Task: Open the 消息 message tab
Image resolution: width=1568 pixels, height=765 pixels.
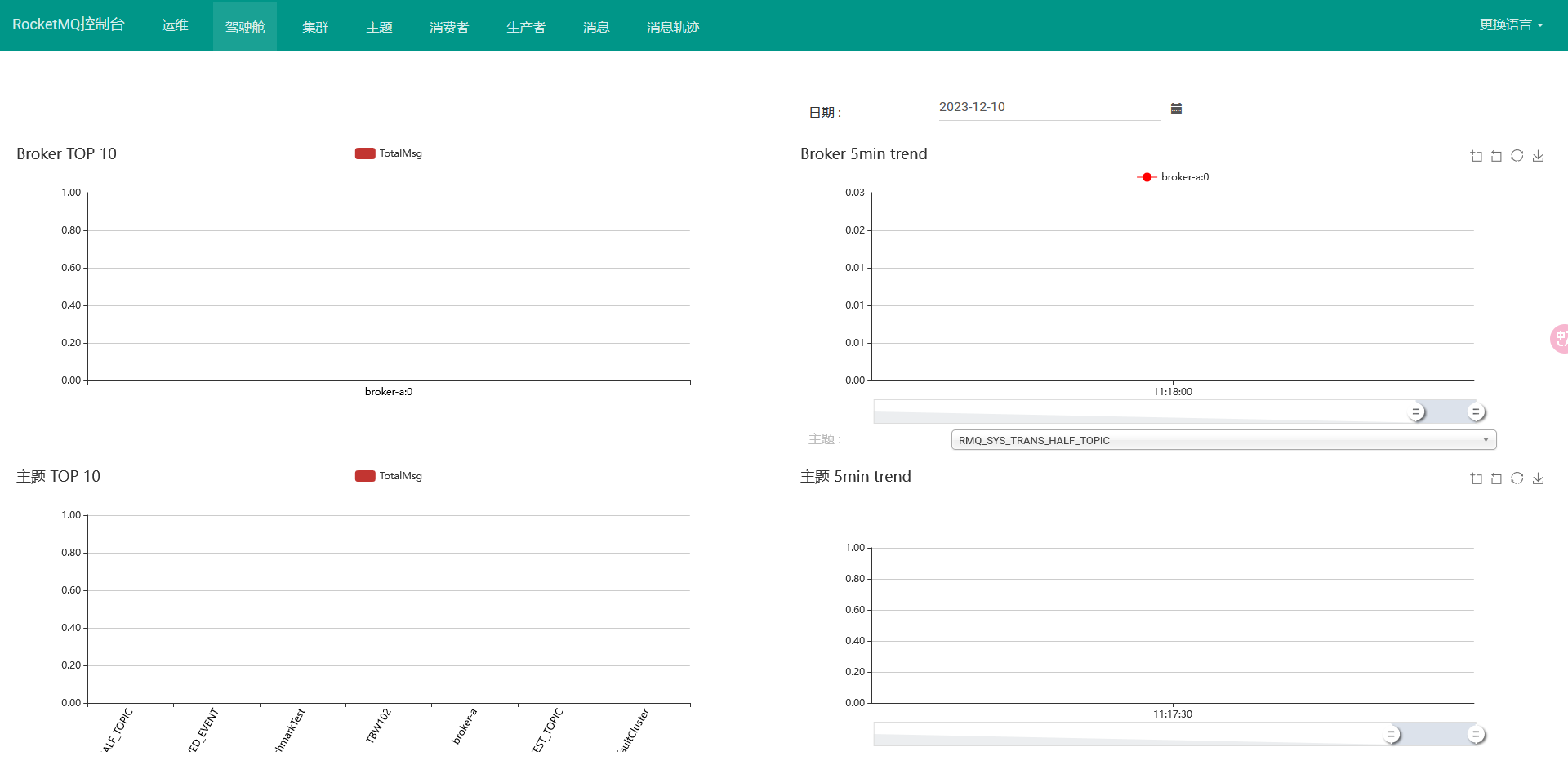Action: pos(596,26)
